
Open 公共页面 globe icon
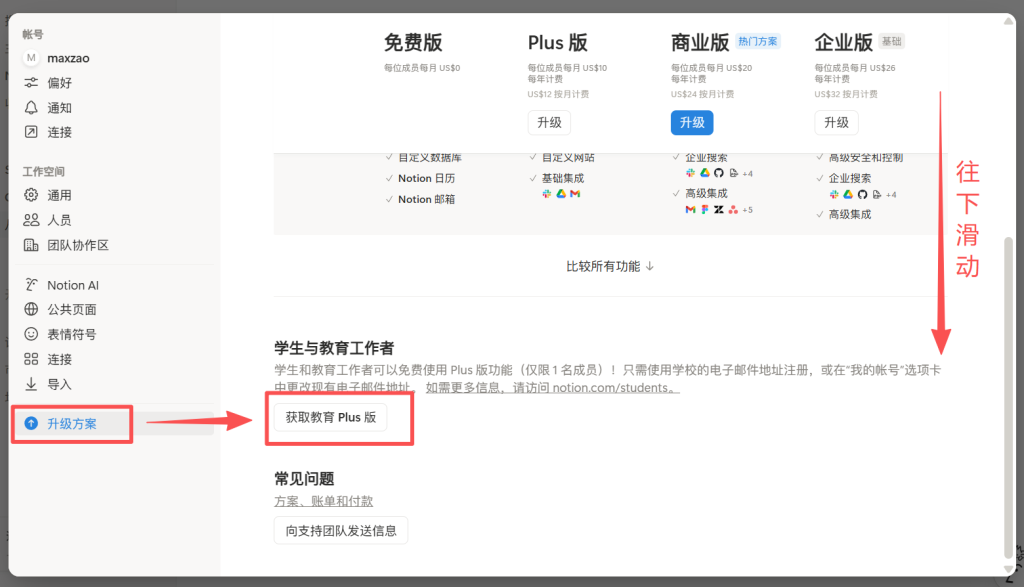coord(31,310)
